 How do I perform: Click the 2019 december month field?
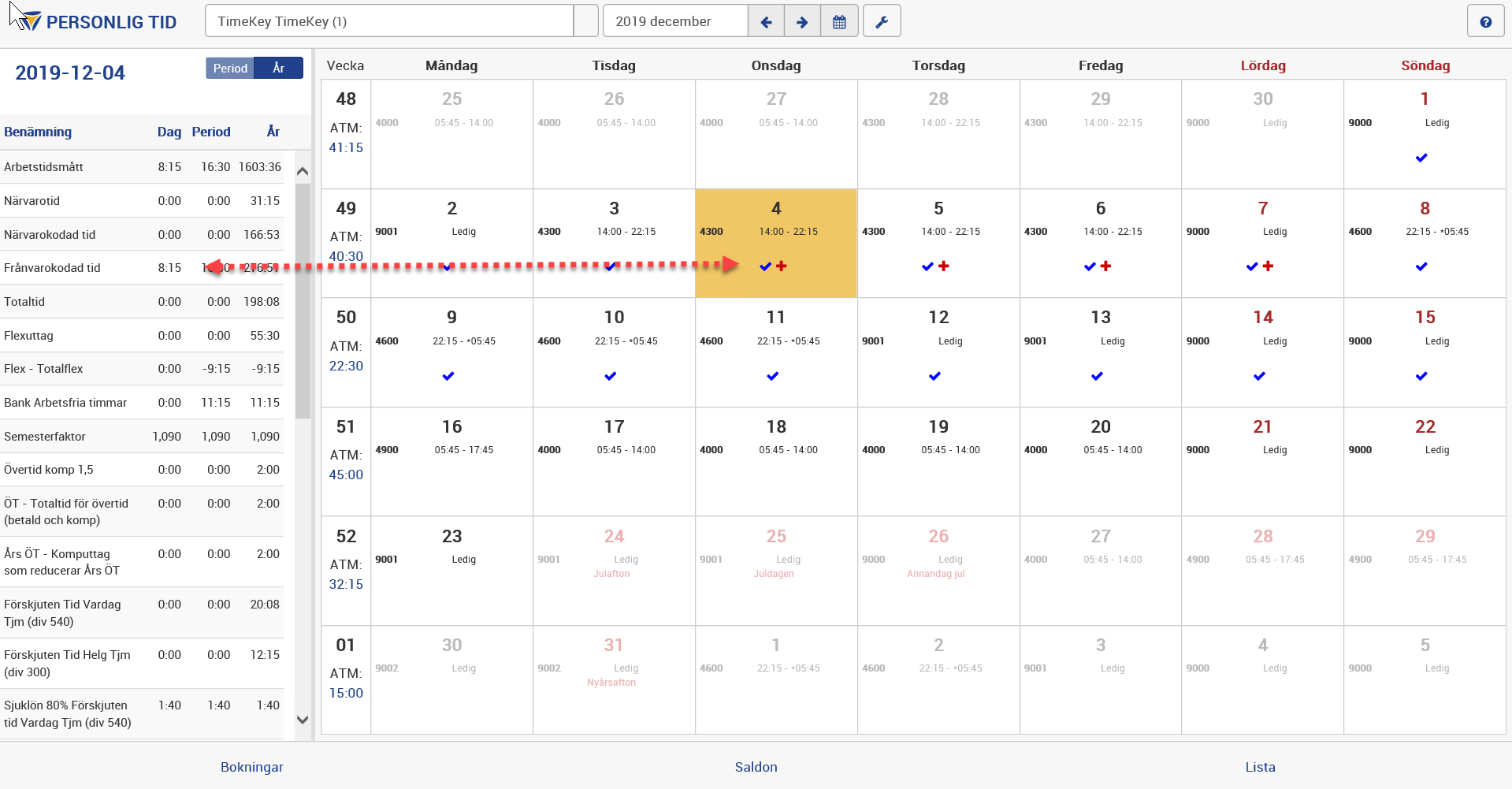pos(675,21)
